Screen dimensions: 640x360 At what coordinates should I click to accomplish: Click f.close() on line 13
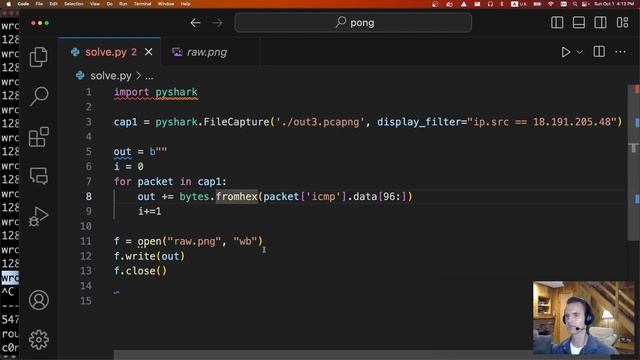pyautogui.click(x=140, y=271)
